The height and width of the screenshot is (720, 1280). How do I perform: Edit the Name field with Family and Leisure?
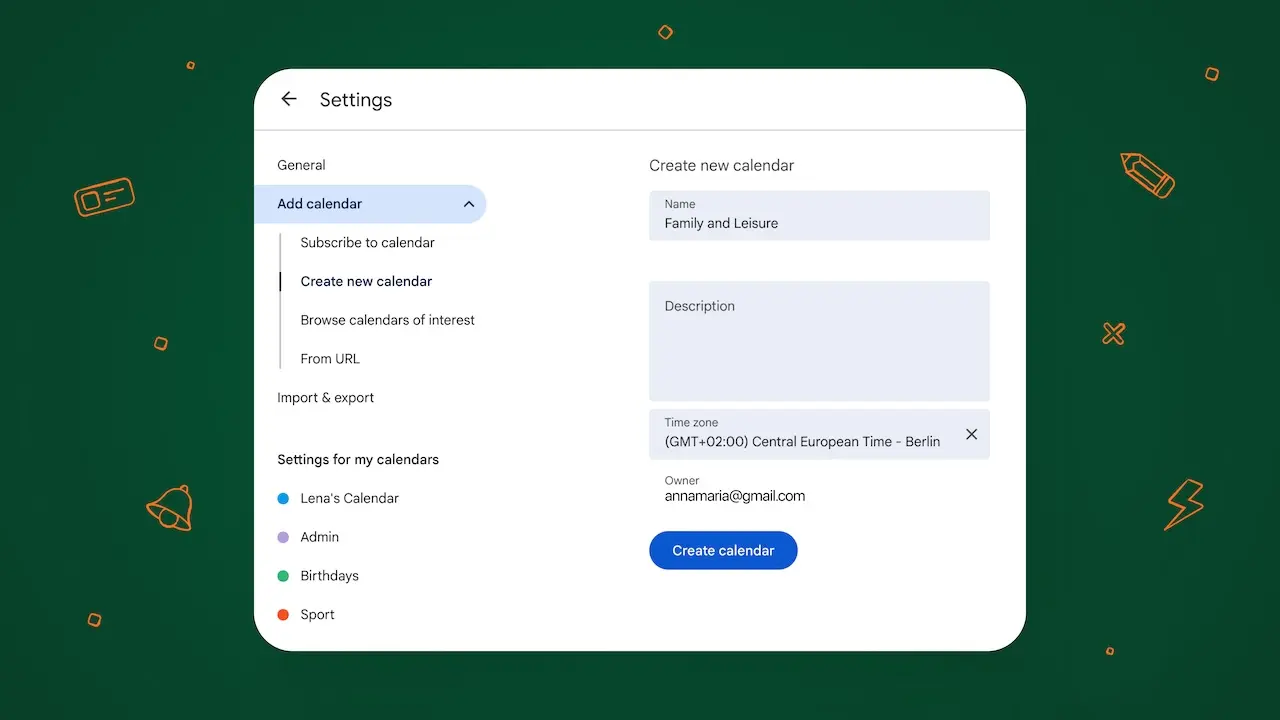(x=819, y=215)
